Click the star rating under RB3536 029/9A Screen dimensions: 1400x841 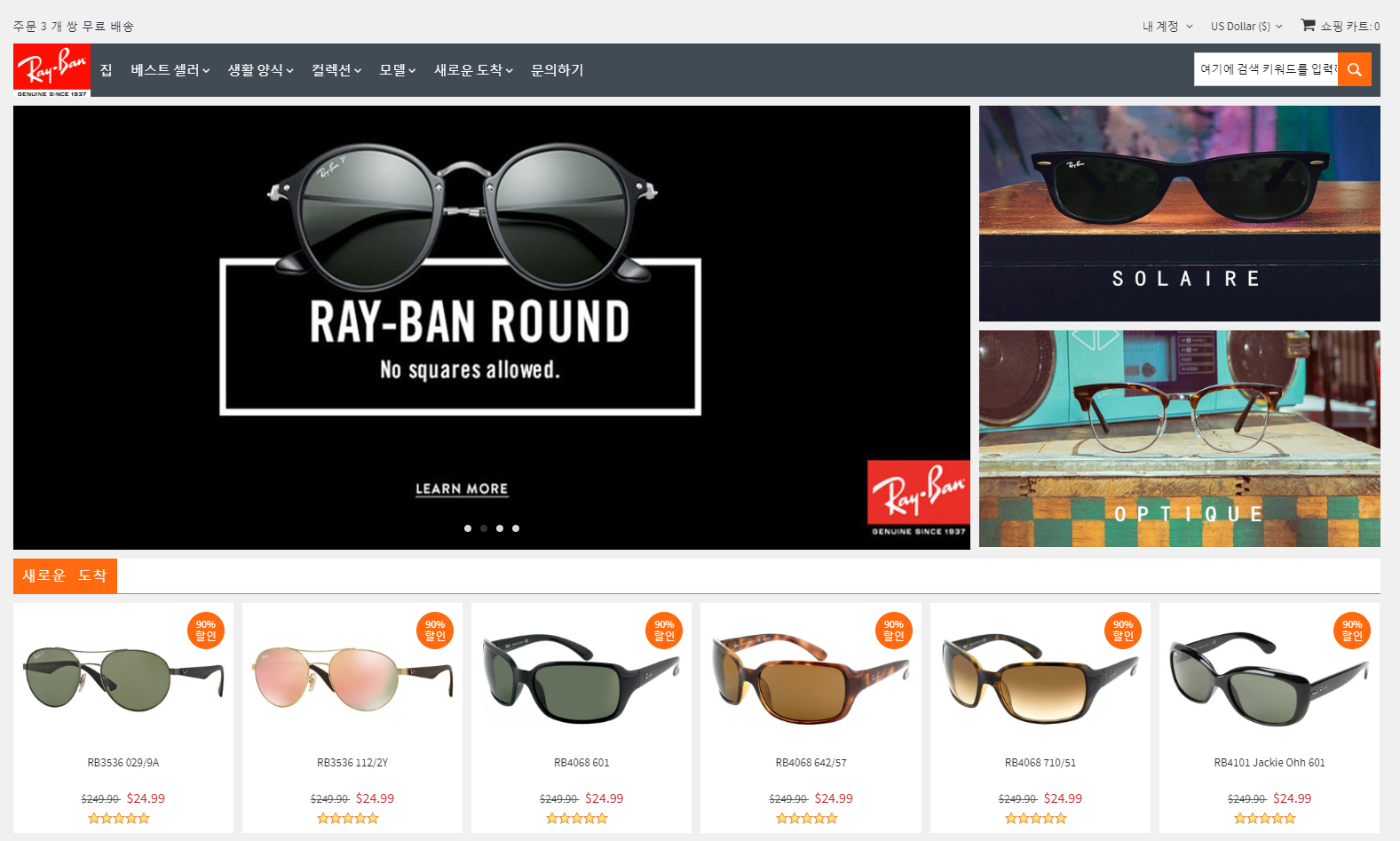(119, 819)
